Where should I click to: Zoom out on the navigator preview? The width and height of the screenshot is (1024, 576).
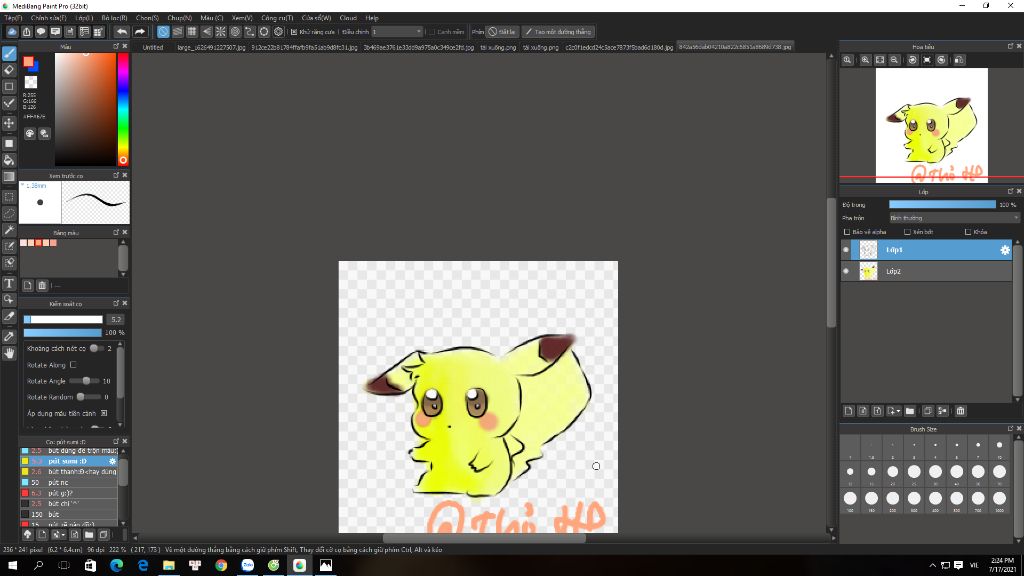click(894, 60)
